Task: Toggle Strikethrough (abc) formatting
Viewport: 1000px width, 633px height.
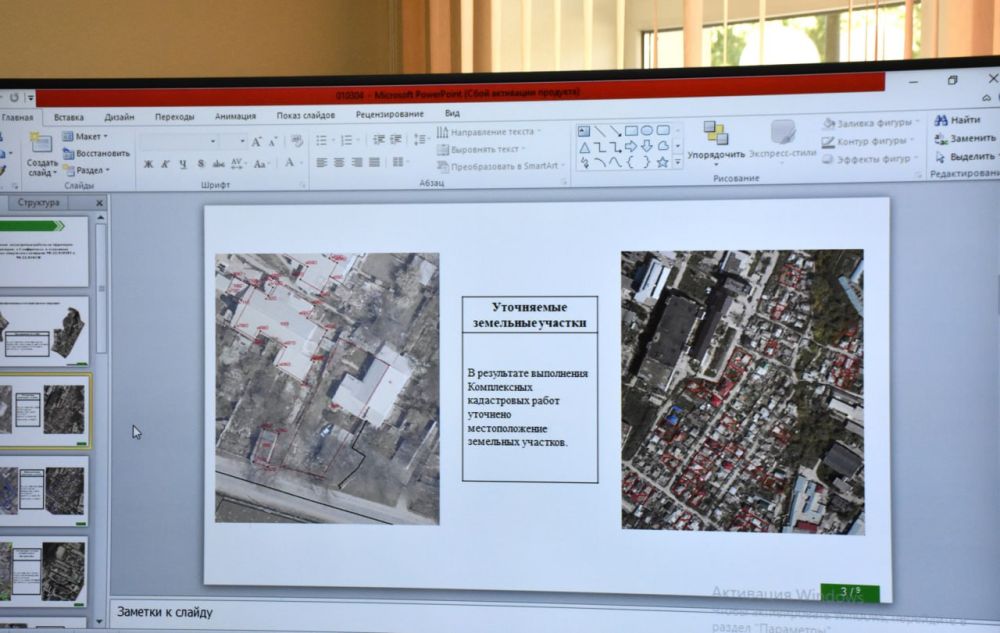Action: [218, 164]
